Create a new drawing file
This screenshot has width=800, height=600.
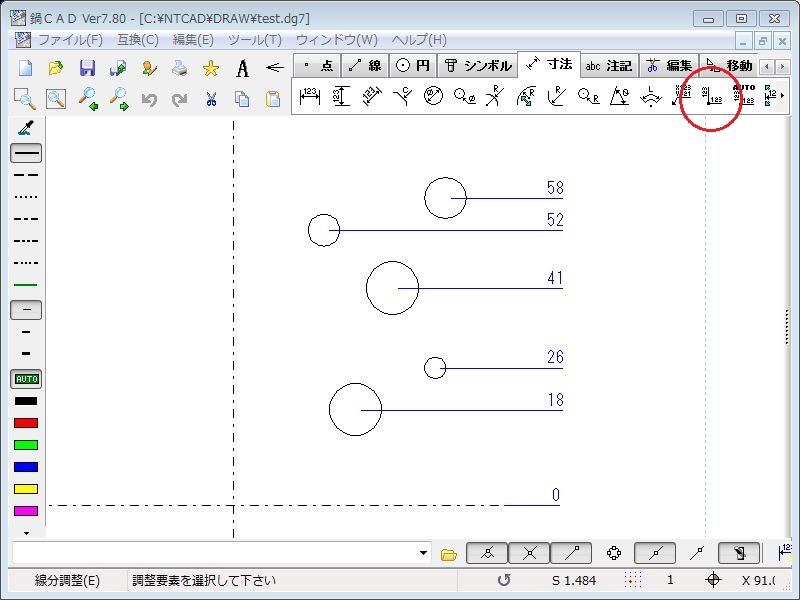click(26, 68)
